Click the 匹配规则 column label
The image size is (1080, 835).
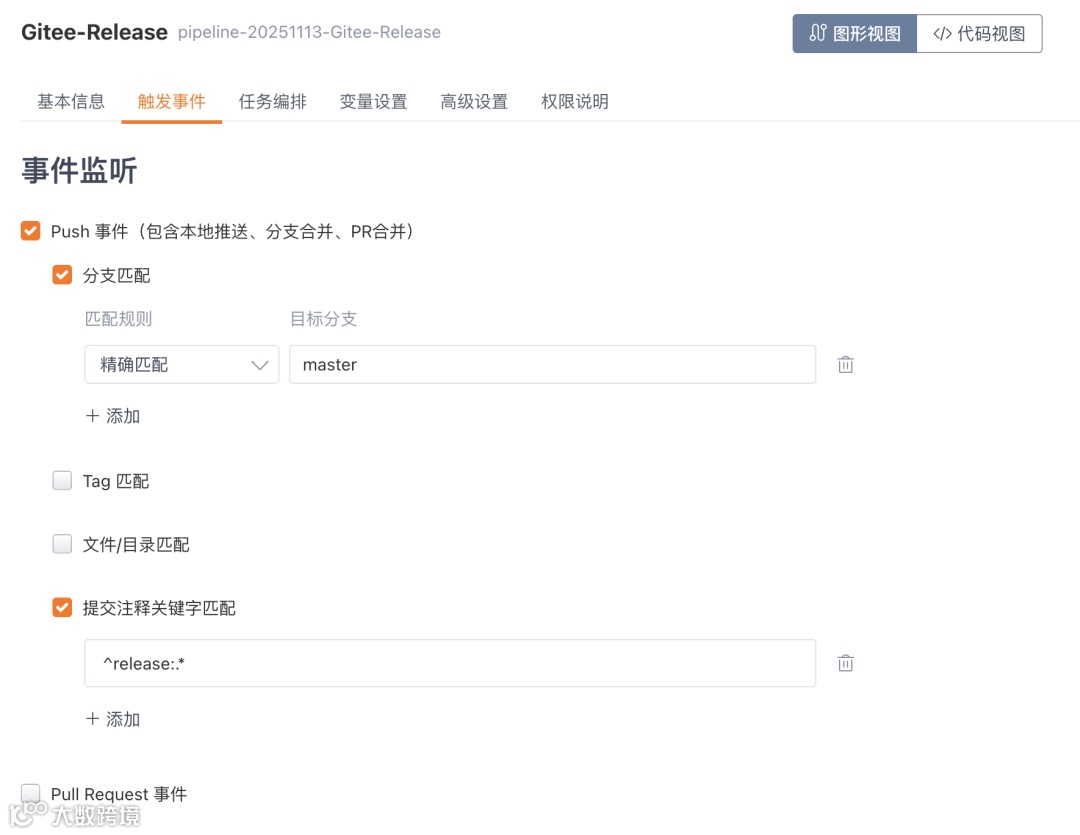tap(118, 319)
